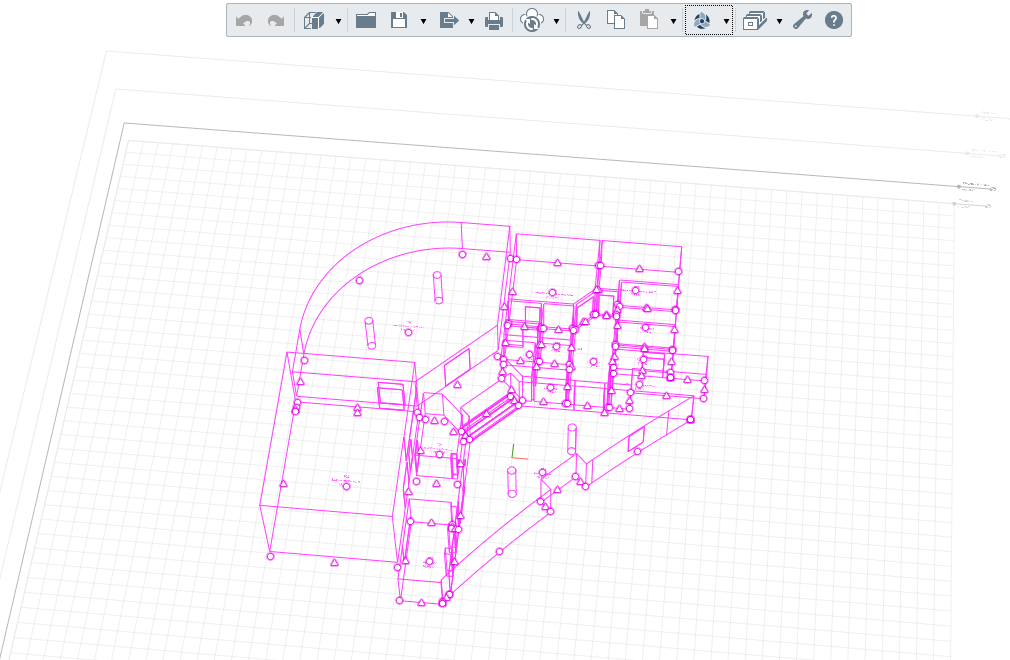
Task: Click the Redo arrow icon
Action: pyautogui.click(x=275, y=21)
